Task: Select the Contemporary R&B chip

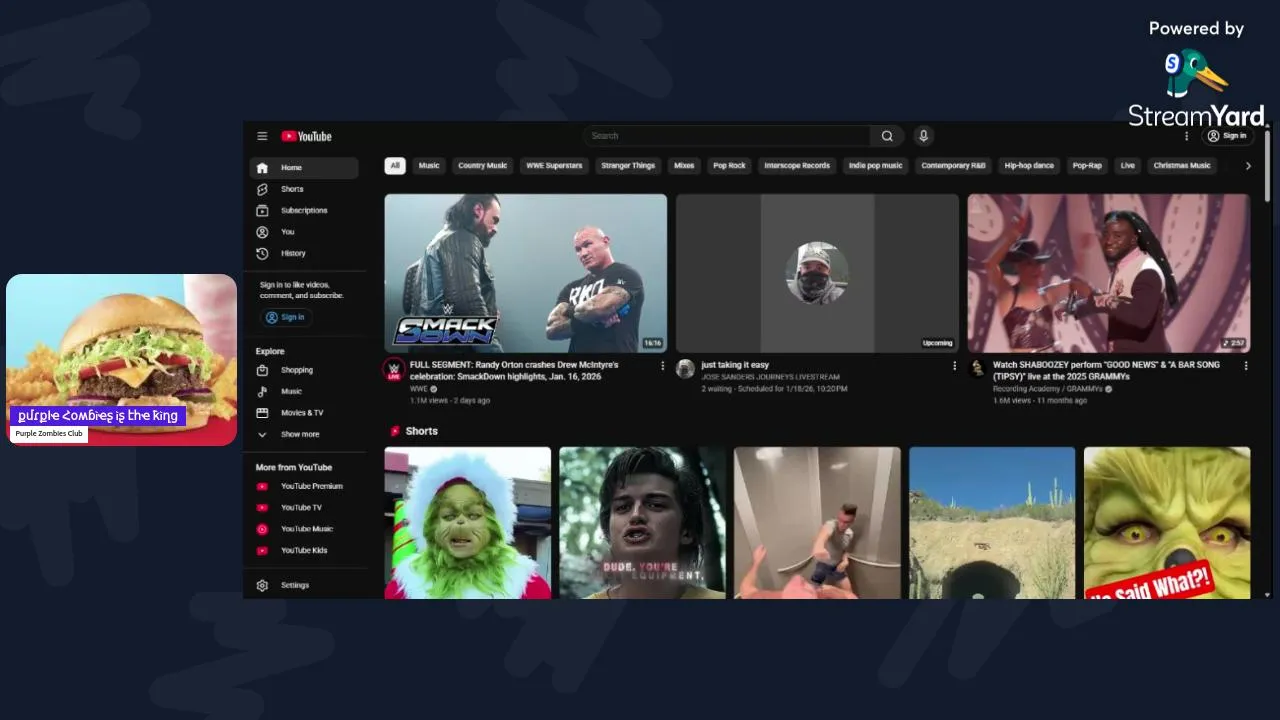Action: (953, 166)
